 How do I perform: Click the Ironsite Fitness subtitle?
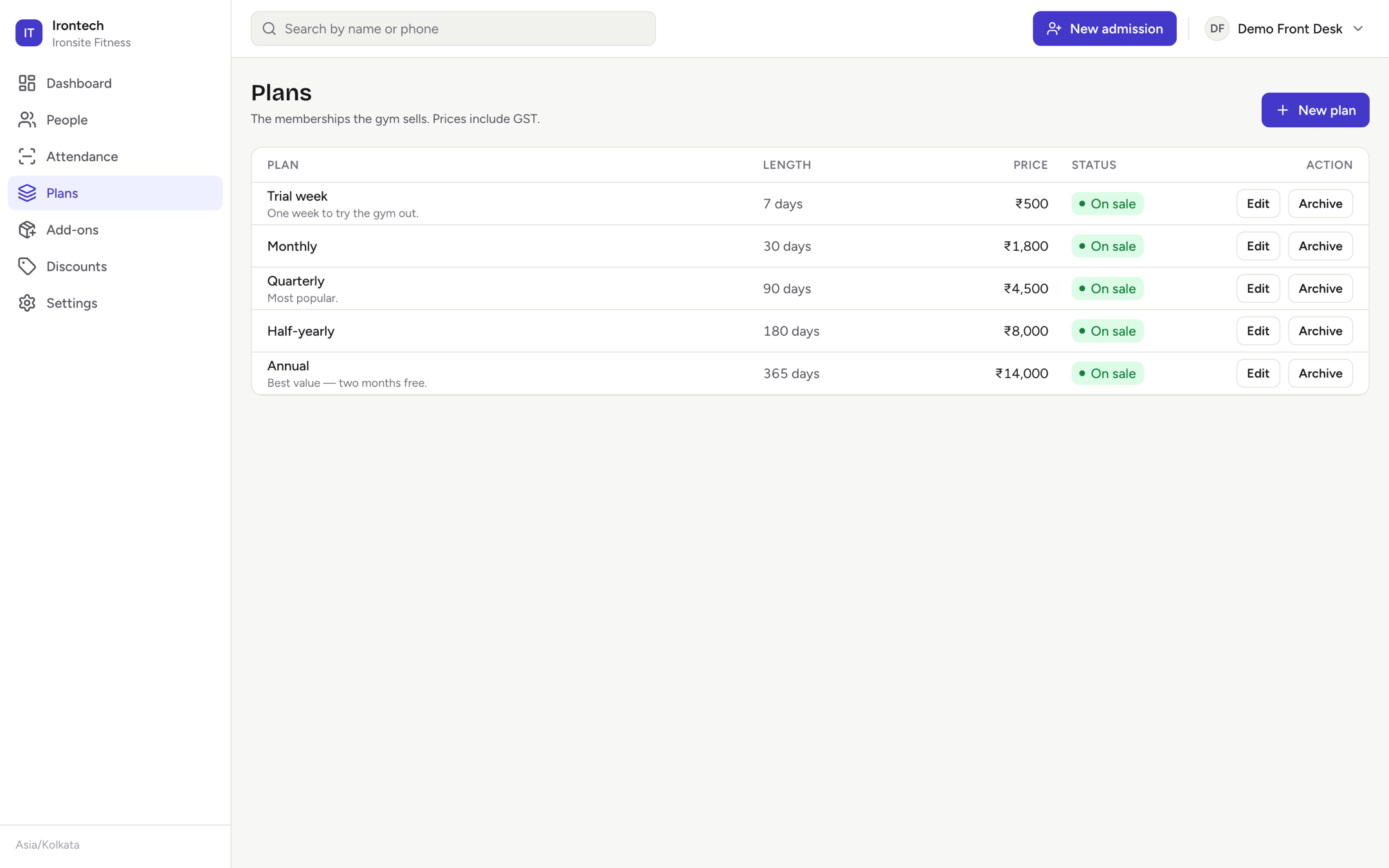point(91,42)
